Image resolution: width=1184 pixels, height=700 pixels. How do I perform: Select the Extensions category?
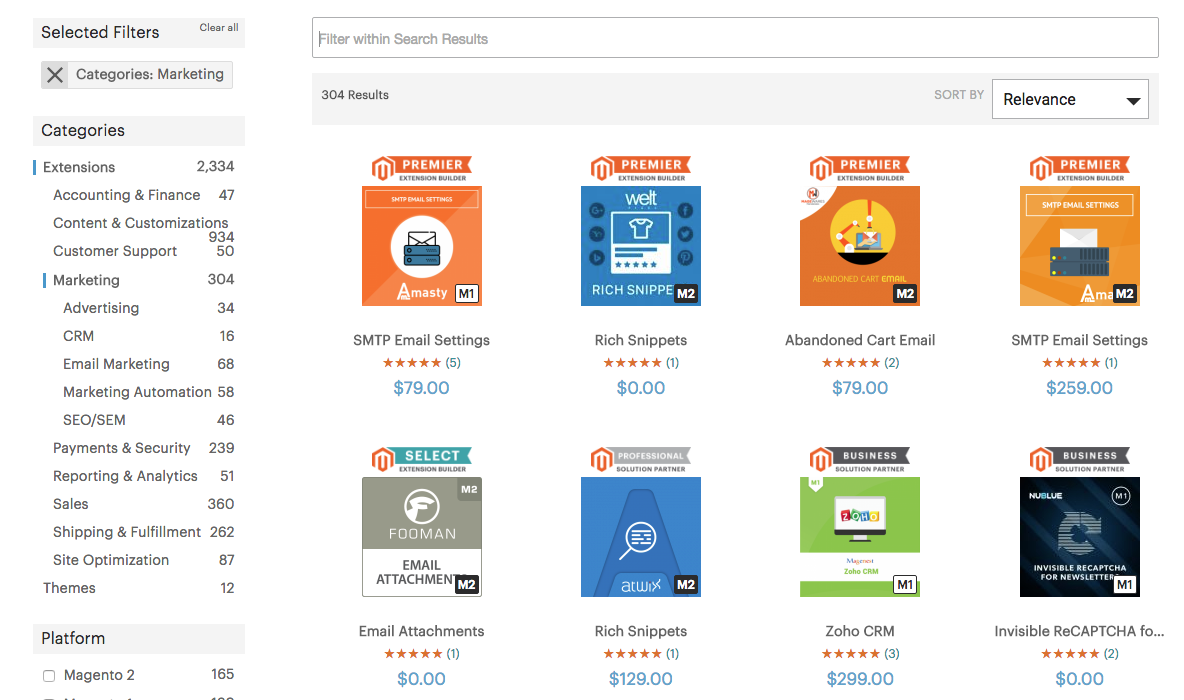(x=79, y=167)
